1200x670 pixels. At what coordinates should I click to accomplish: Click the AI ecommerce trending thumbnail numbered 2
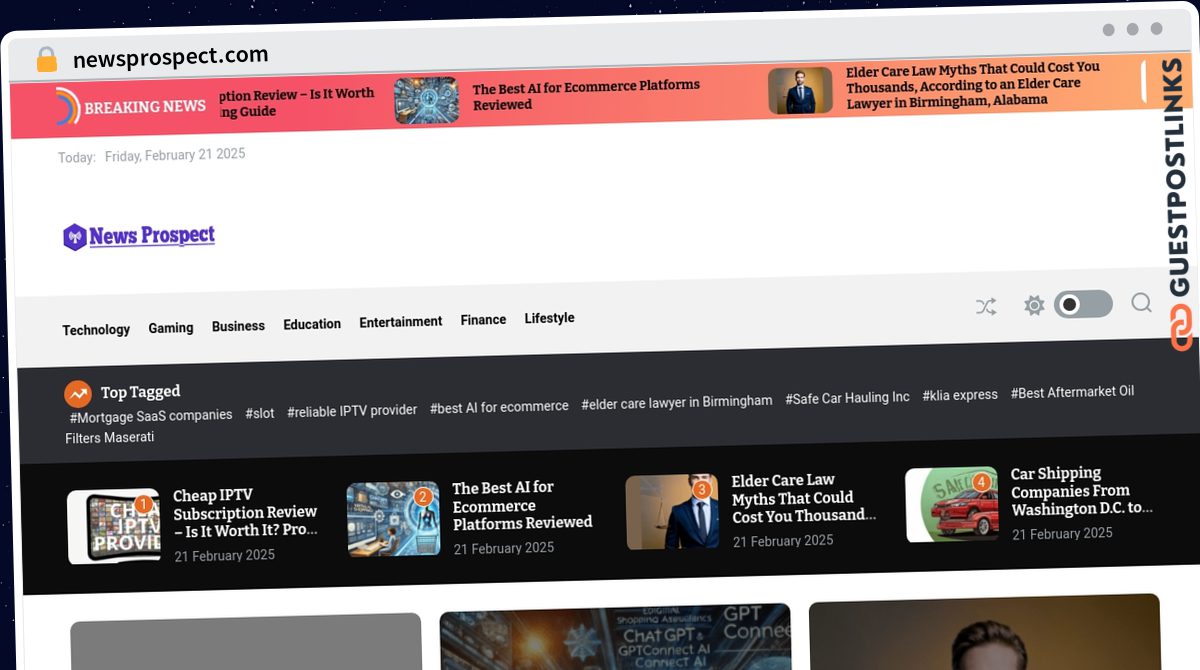(393, 519)
